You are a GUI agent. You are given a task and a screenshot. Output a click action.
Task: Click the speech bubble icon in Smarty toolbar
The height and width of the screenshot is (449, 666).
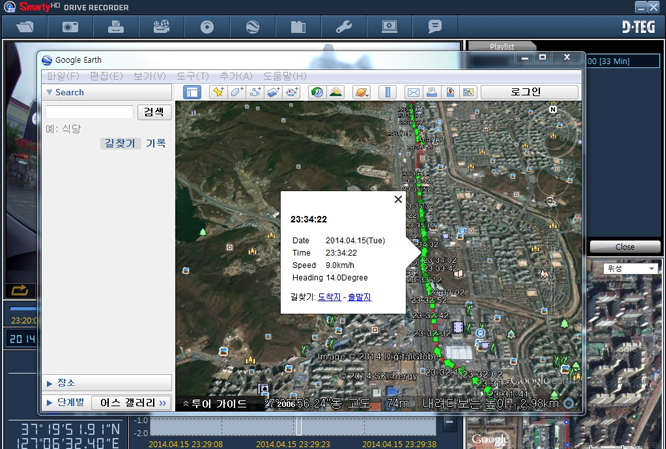435,27
